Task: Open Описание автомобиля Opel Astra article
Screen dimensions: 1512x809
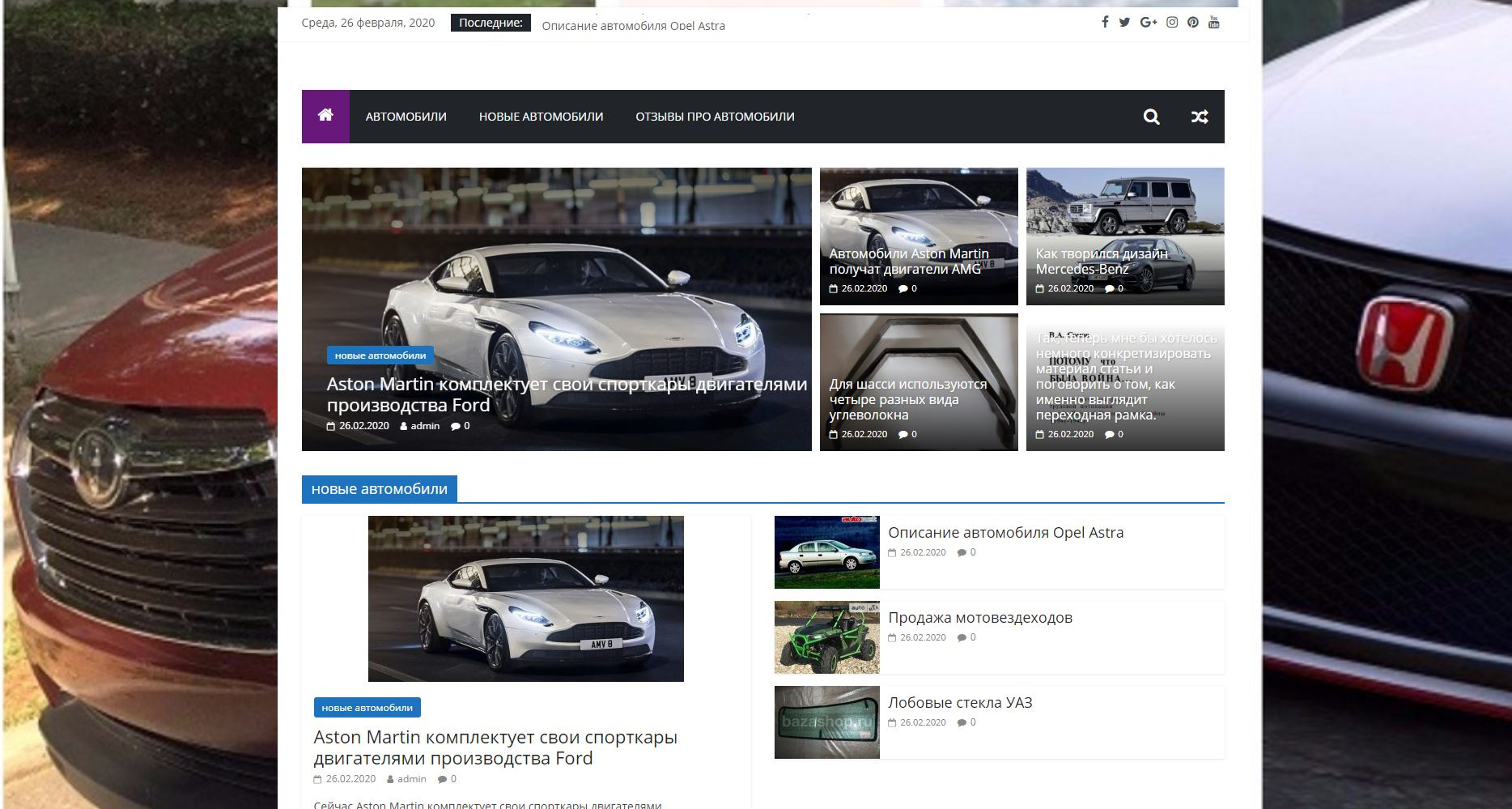Action: click(1005, 533)
